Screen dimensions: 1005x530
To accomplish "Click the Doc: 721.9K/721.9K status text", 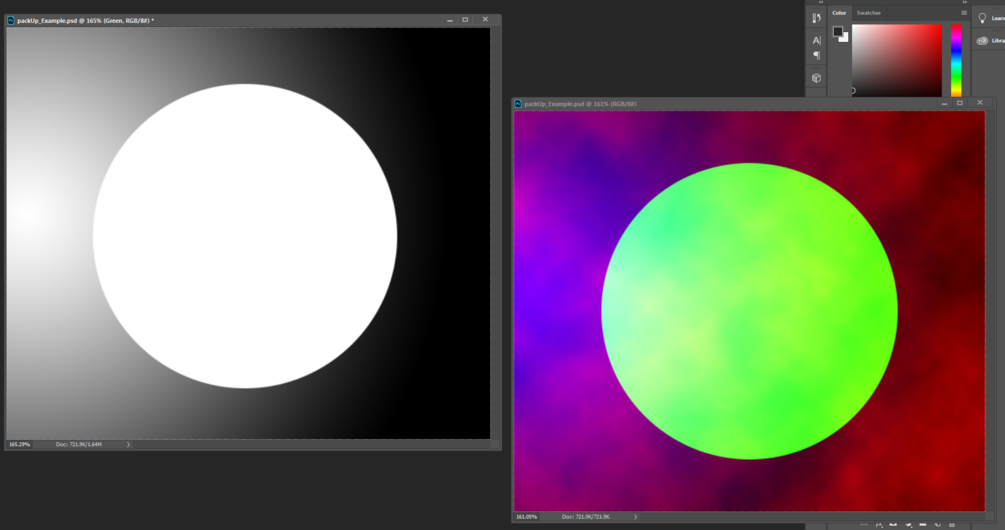I will pos(586,517).
